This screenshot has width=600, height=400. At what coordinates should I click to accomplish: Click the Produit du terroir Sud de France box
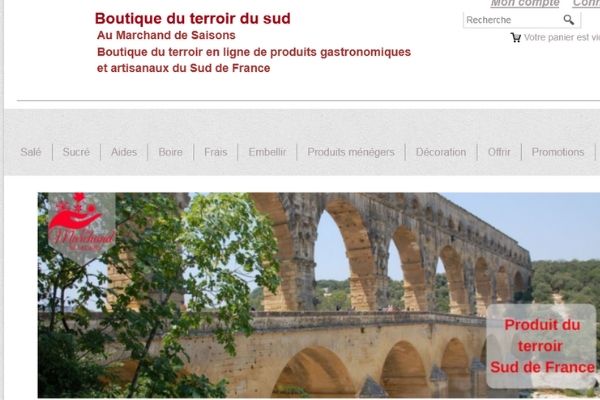pyautogui.click(x=541, y=346)
